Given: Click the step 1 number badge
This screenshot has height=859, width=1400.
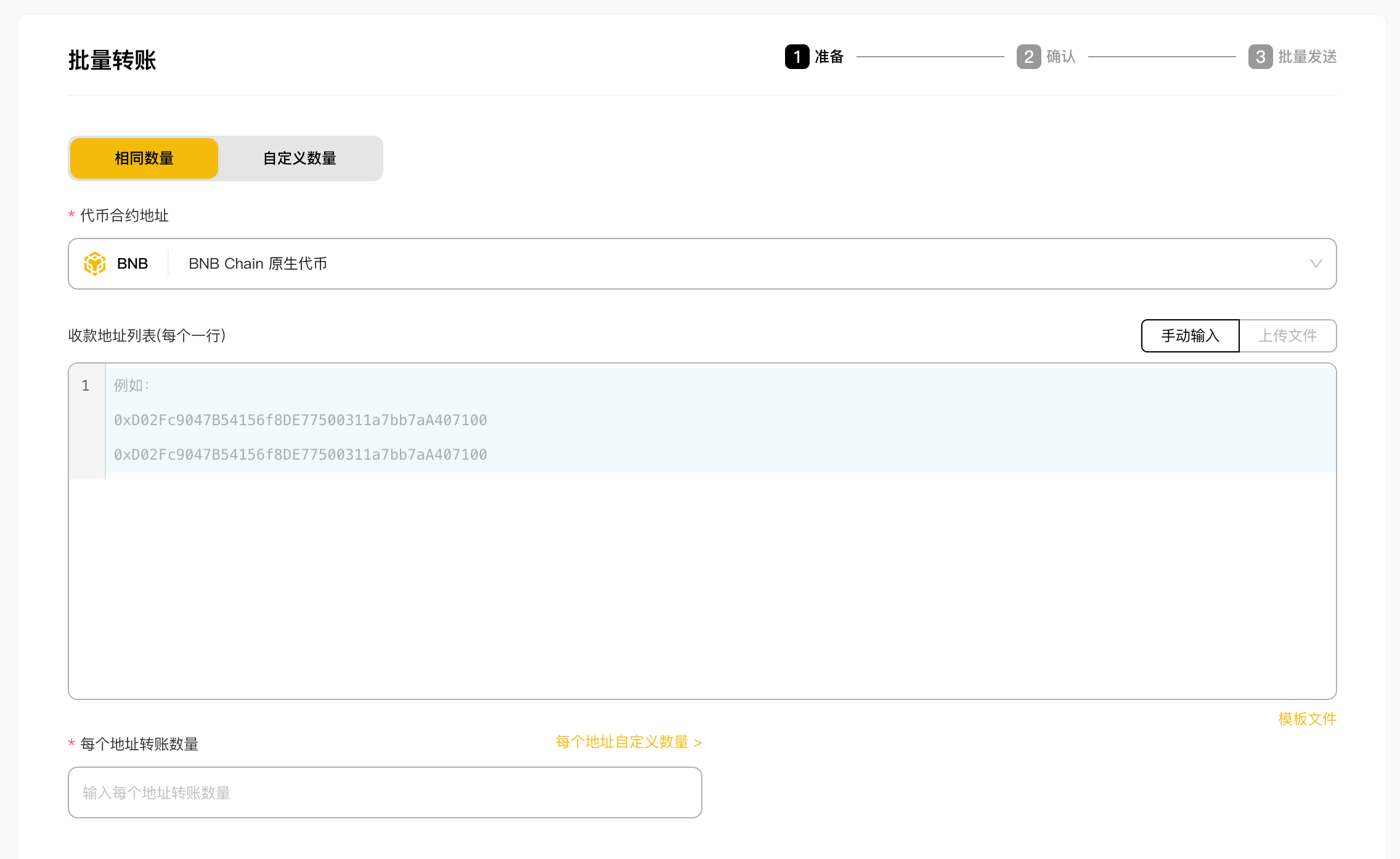Looking at the screenshot, I should [x=797, y=57].
